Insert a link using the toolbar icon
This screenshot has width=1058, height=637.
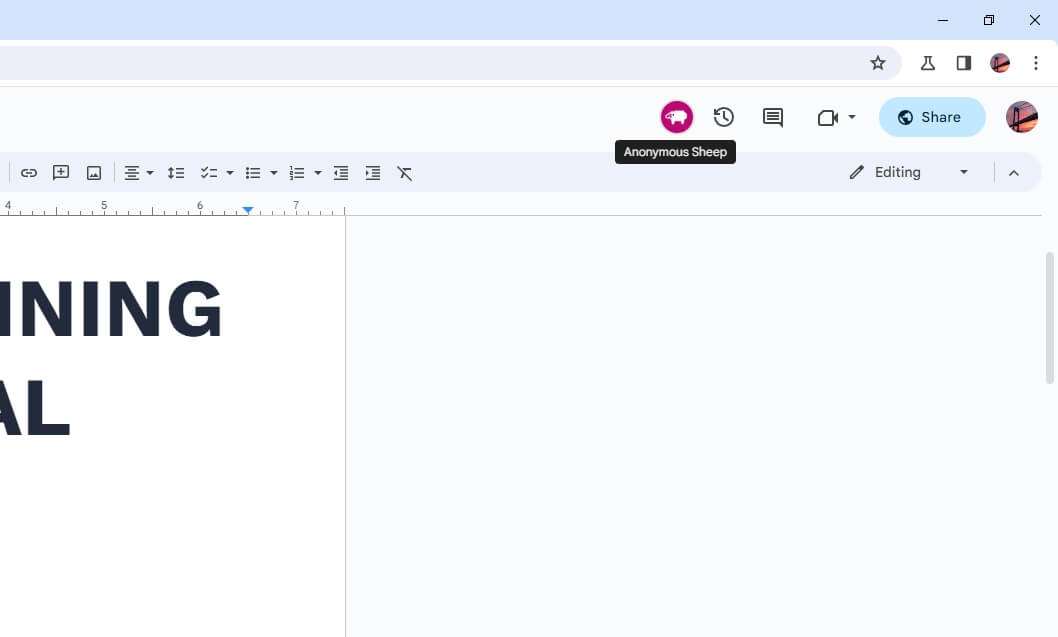point(29,172)
